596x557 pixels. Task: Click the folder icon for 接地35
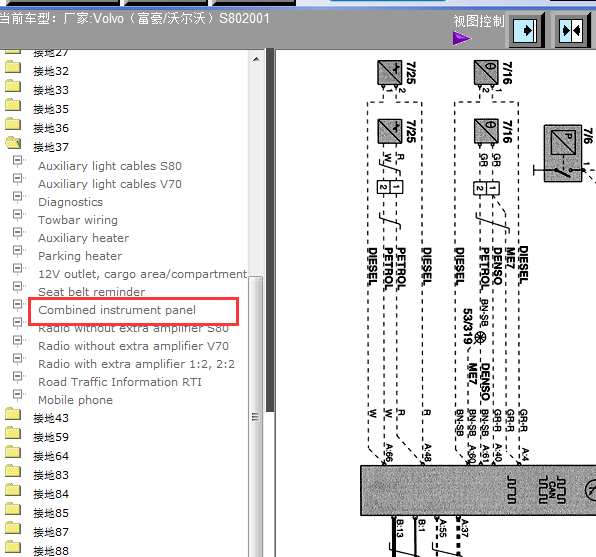[x=13, y=105]
